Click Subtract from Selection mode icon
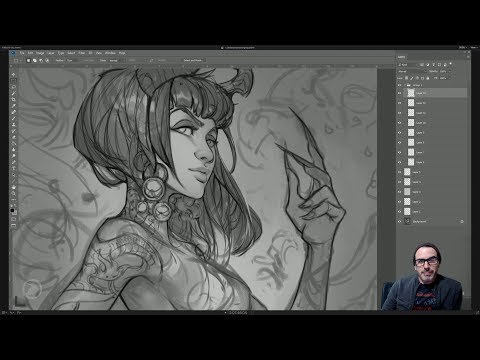The image size is (480, 360). click(x=41, y=60)
